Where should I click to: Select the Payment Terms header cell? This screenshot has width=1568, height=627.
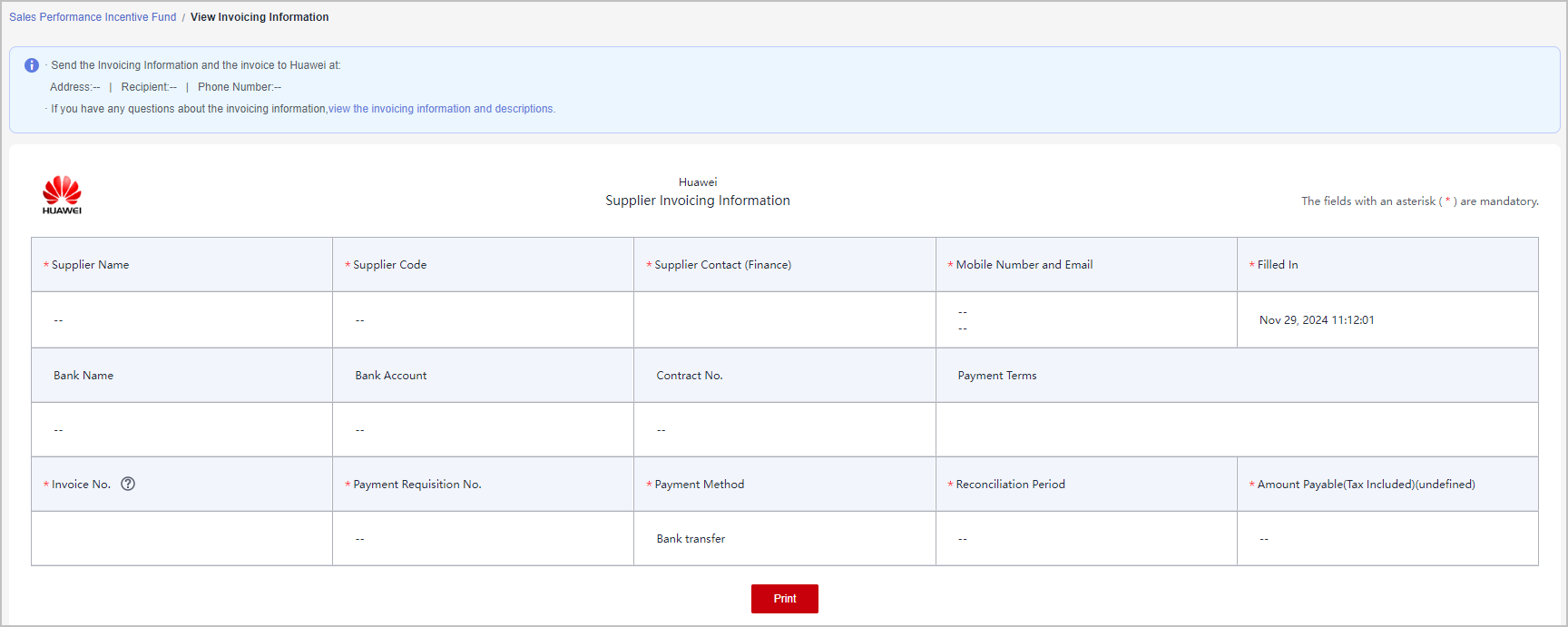[x=996, y=376]
